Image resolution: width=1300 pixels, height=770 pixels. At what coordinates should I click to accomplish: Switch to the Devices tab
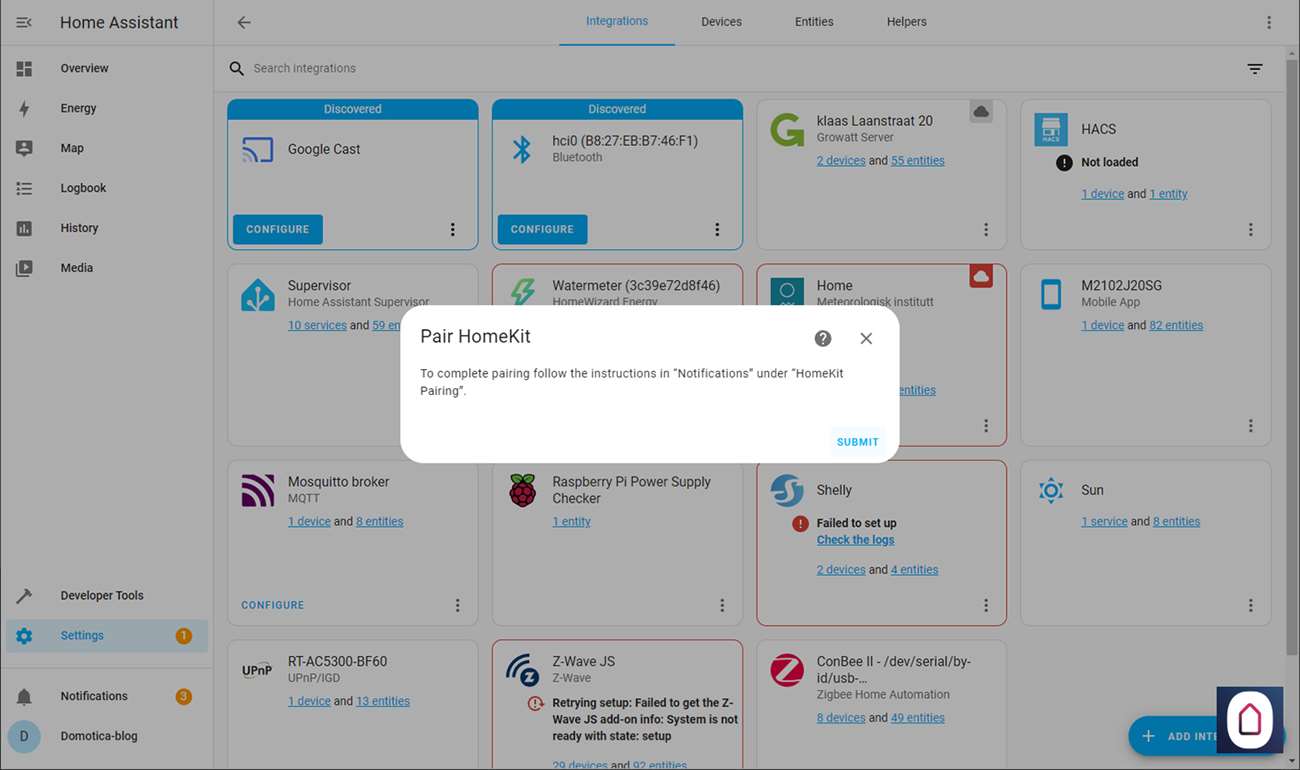[x=721, y=22]
